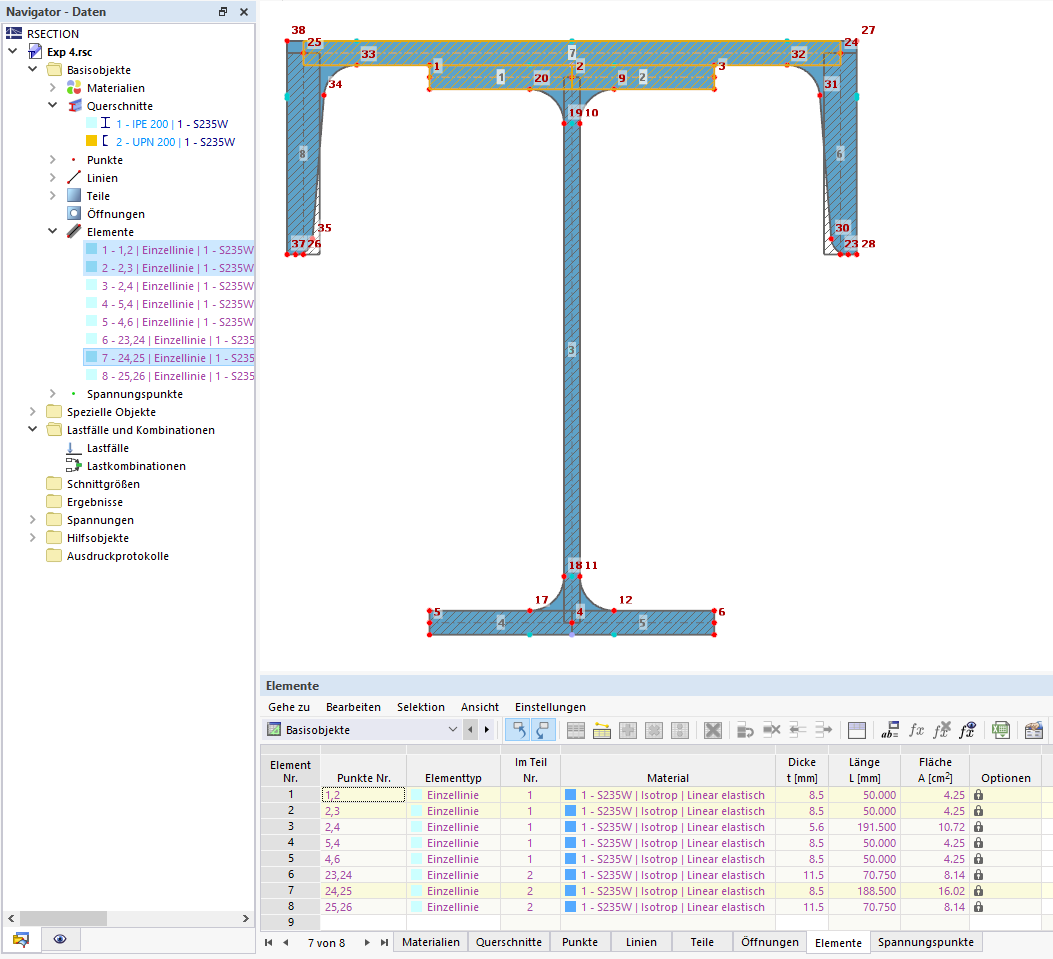Screen dimensions: 1053x959
Task: Open the formula editor fx icon with eye
Action: (966, 730)
